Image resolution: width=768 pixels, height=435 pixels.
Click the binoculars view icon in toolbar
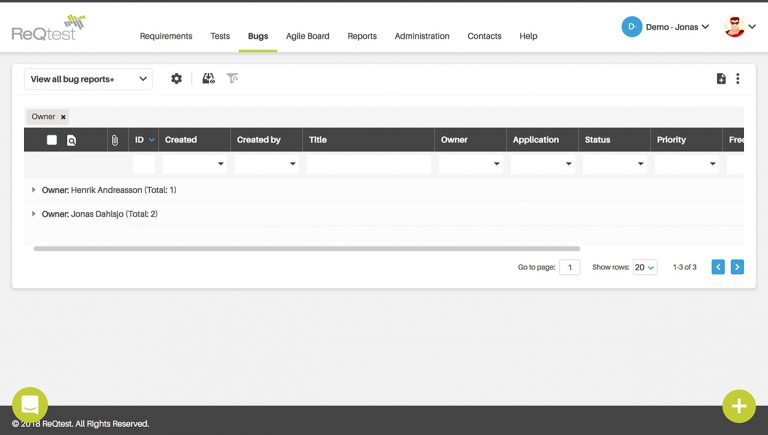point(209,78)
